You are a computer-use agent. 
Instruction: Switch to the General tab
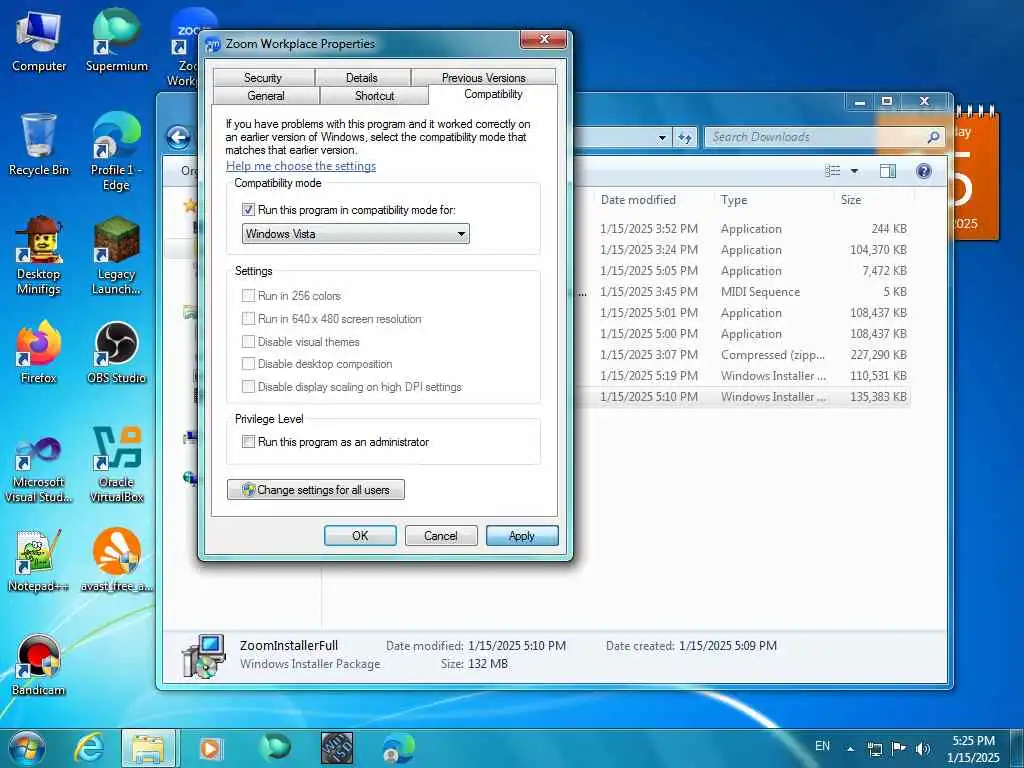[266, 96]
